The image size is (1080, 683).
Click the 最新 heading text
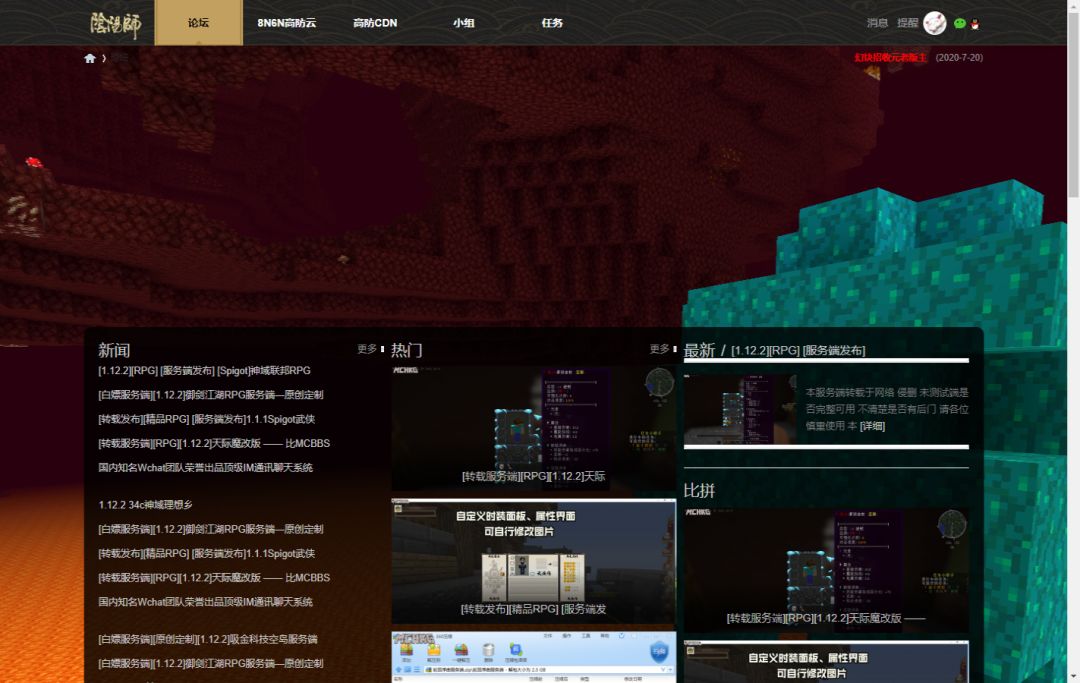click(x=699, y=350)
